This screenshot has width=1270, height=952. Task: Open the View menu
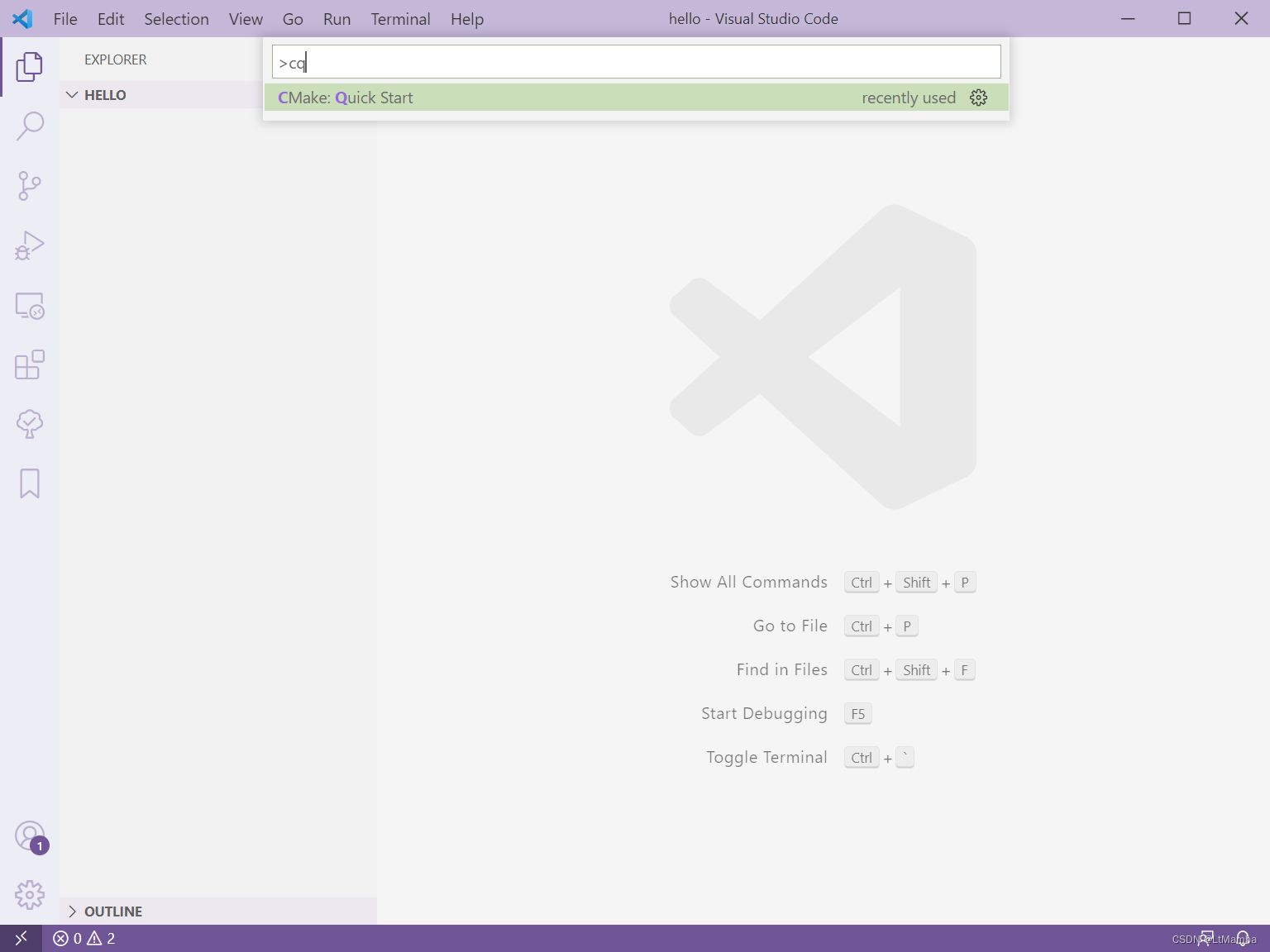(x=246, y=19)
